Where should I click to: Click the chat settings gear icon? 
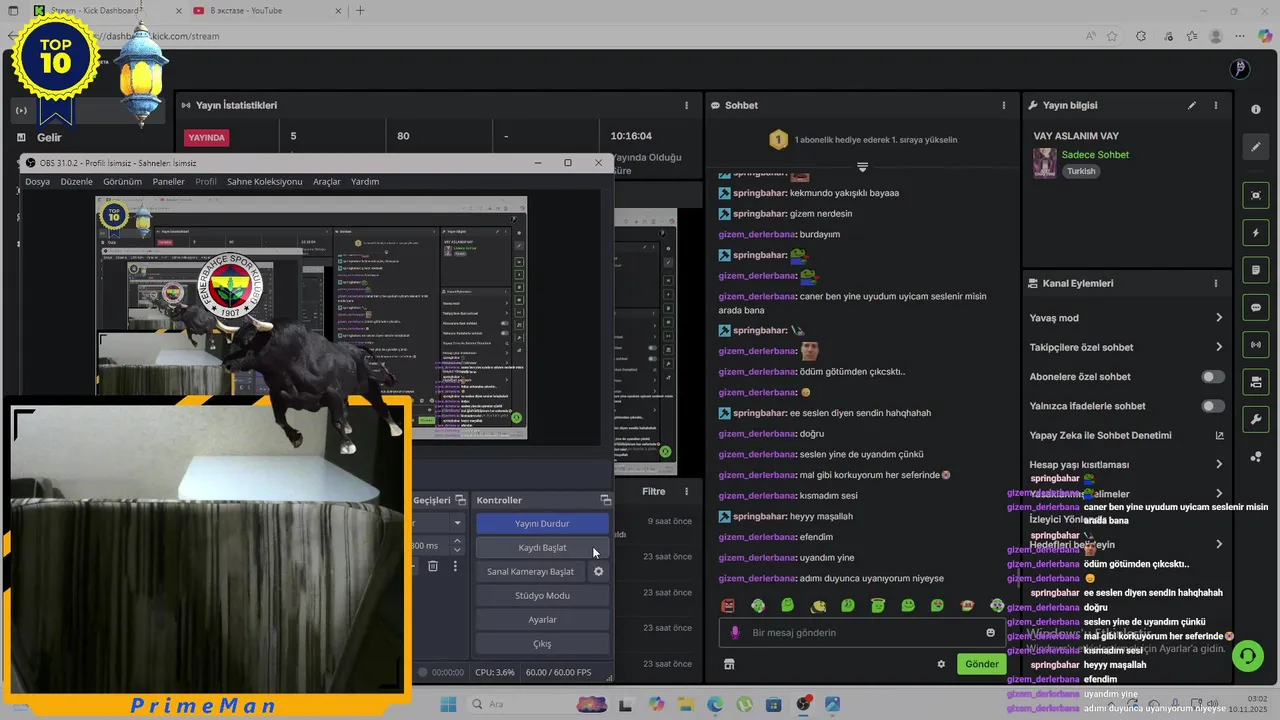point(941,664)
